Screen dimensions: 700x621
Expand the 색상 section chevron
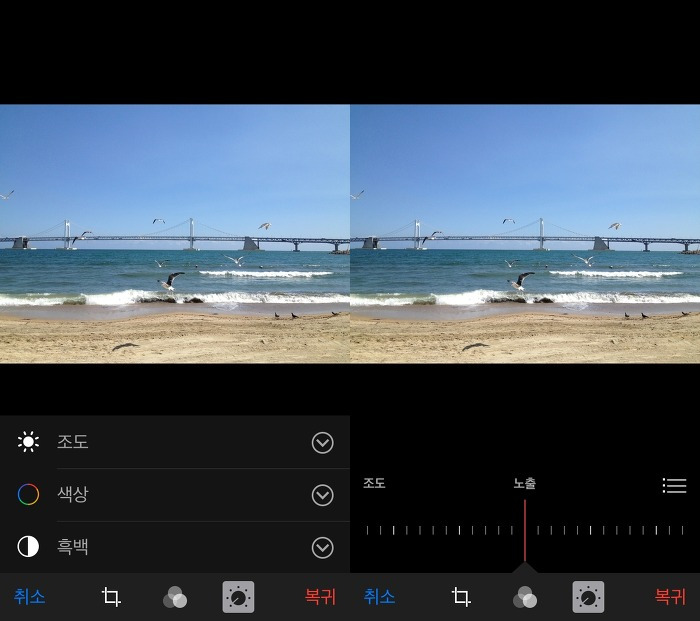click(322, 495)
